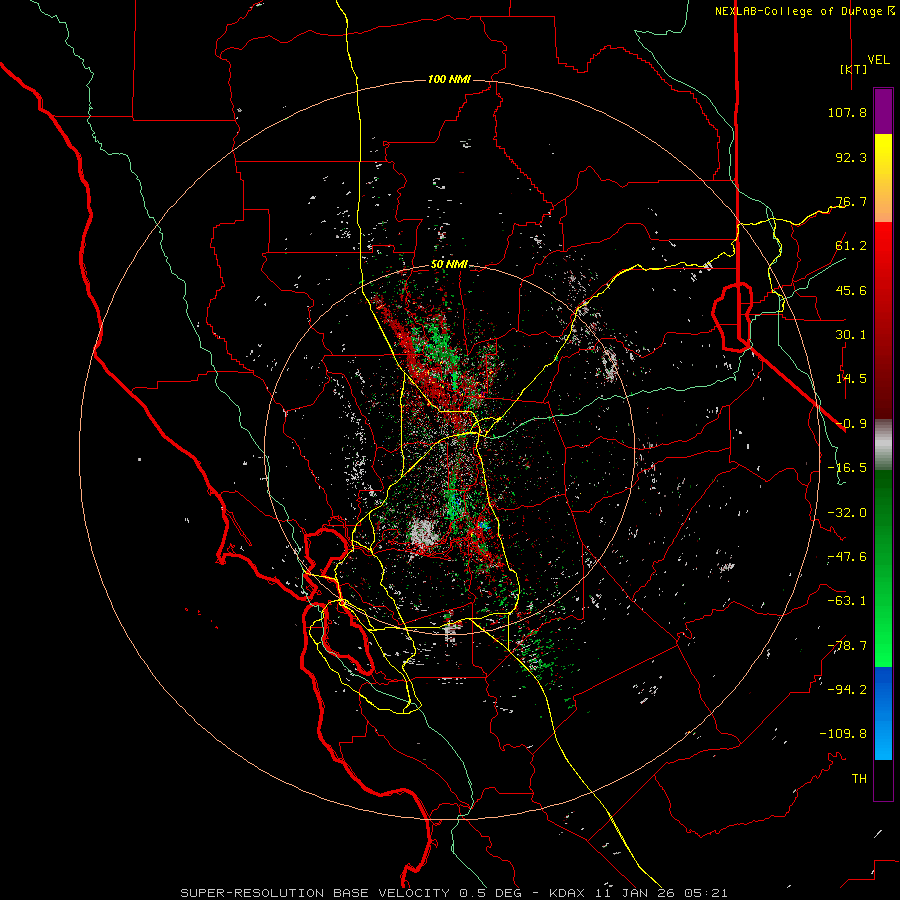
Task: Select the 92.3 scale value
Action: coord(851,157)
